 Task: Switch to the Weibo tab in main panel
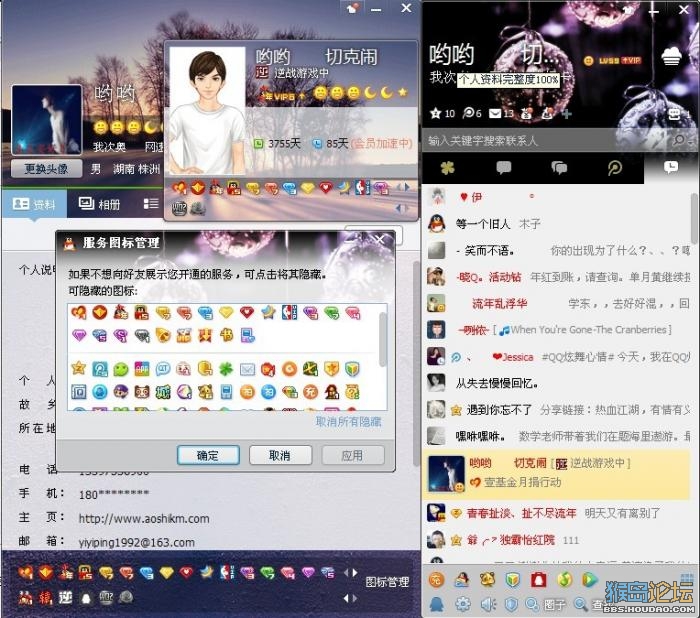click(615, 168)
